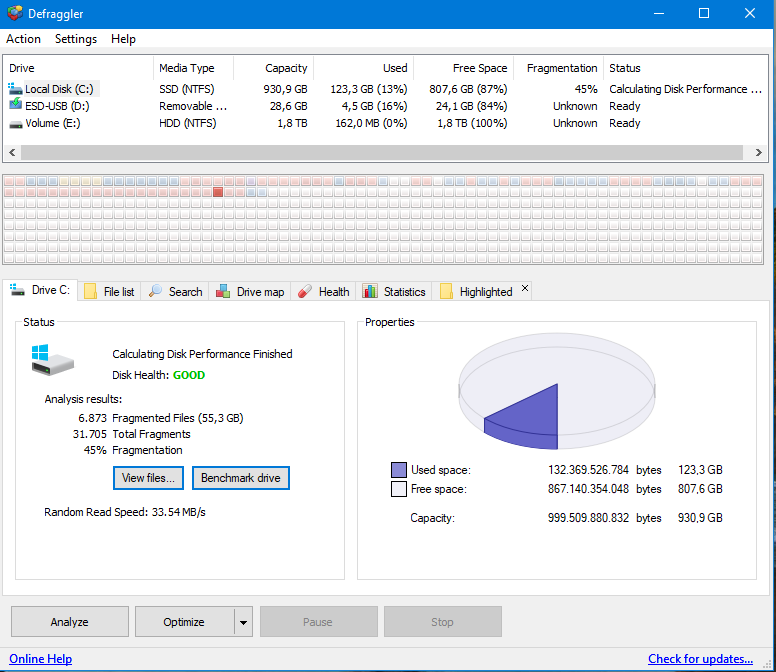
Task: Click the Search magnifier icon
Action: 155,291
